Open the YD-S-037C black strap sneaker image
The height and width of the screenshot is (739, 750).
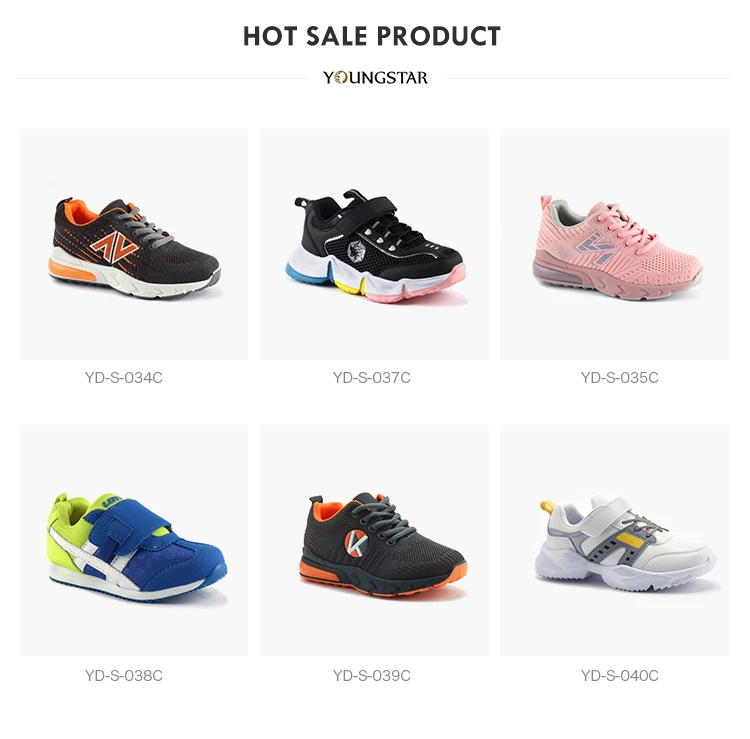pyautogui.click(x=375, y=244)
